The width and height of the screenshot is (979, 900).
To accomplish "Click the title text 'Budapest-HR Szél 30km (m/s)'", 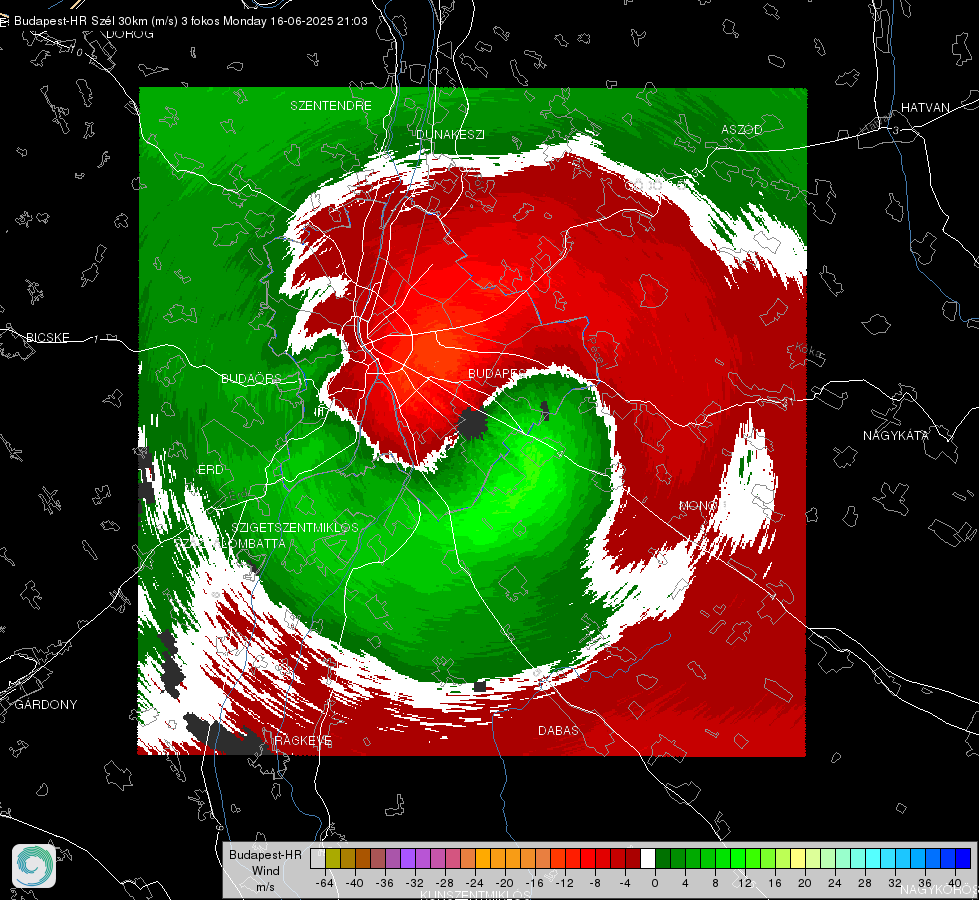I will [96, 21].
